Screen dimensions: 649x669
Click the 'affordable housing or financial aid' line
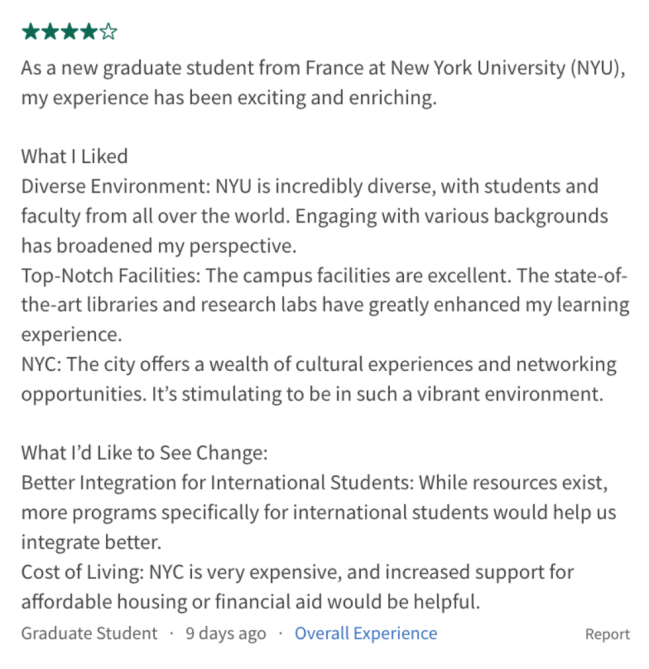250,602
